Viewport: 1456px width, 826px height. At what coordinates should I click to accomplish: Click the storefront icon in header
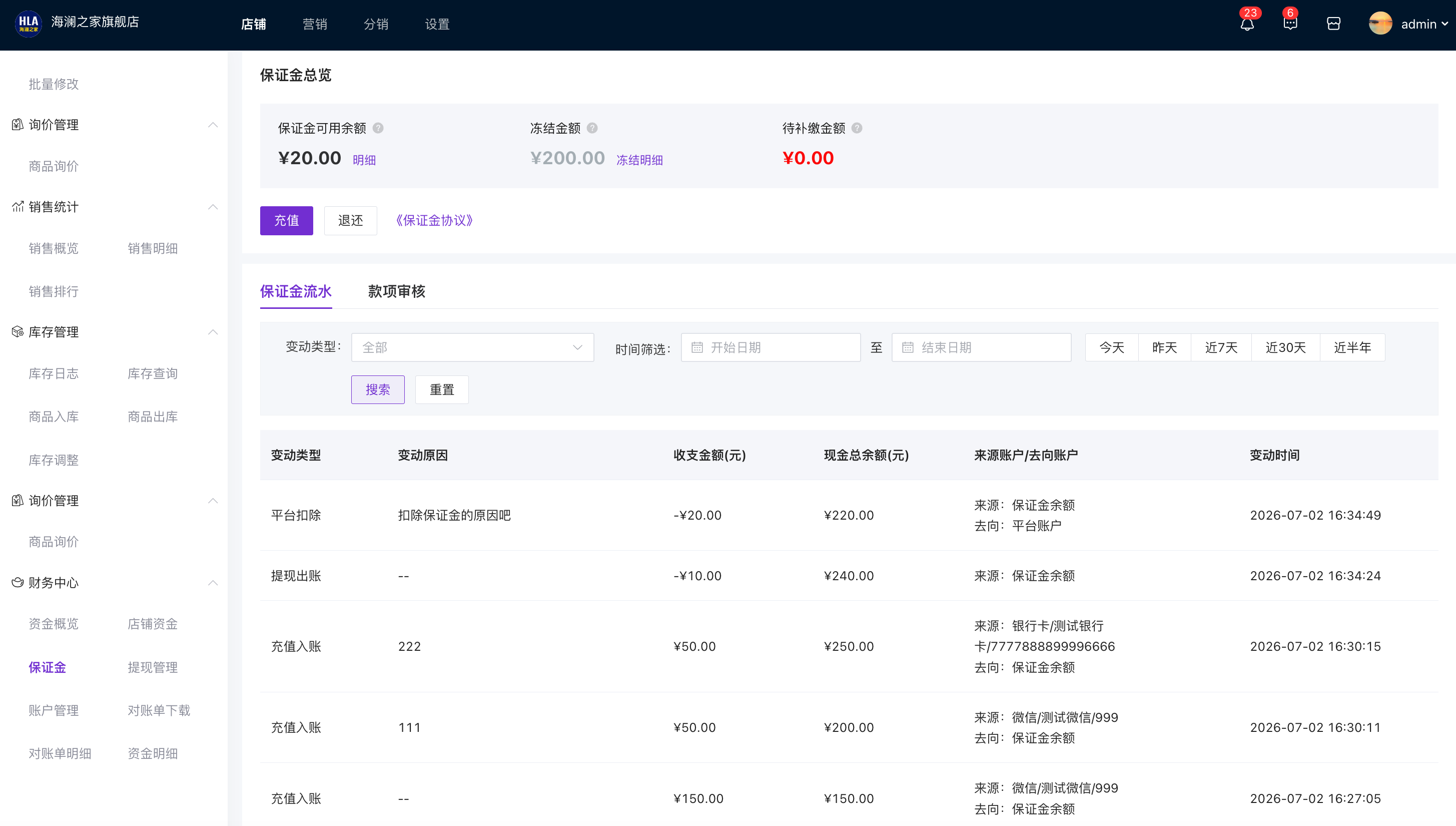point(1333,24)
